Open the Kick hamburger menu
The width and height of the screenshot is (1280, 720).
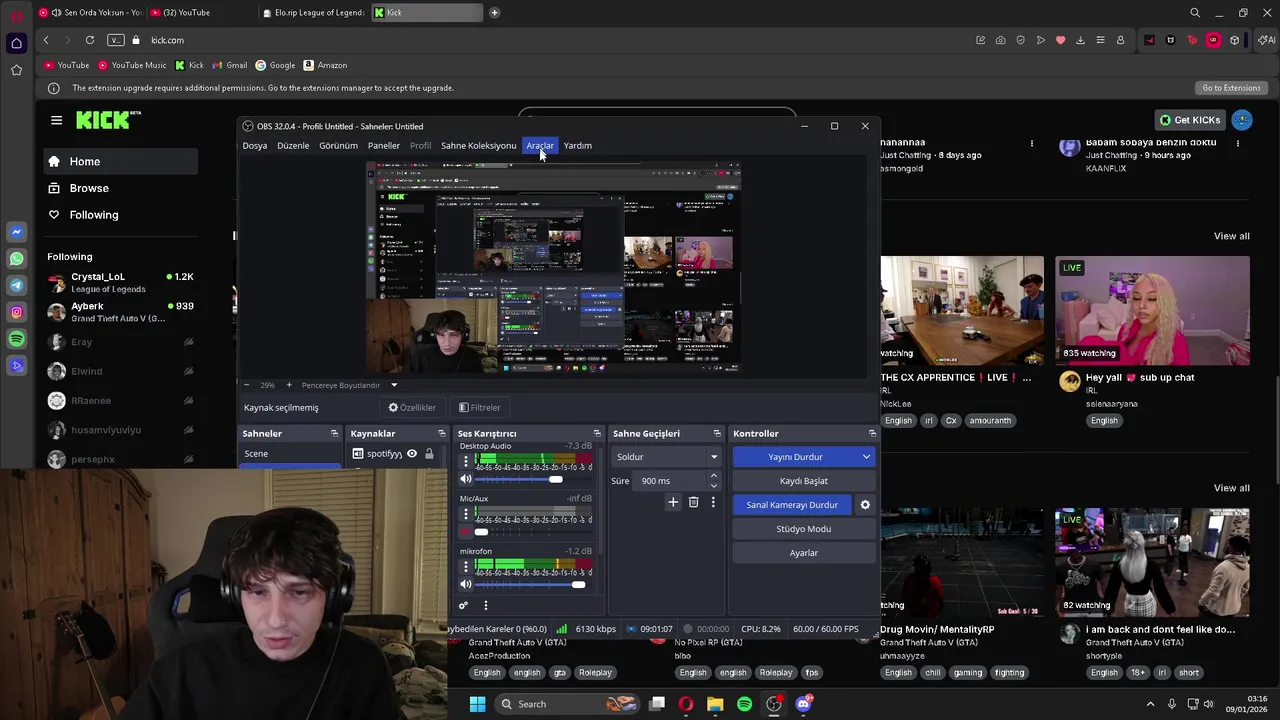coord(56,120)
